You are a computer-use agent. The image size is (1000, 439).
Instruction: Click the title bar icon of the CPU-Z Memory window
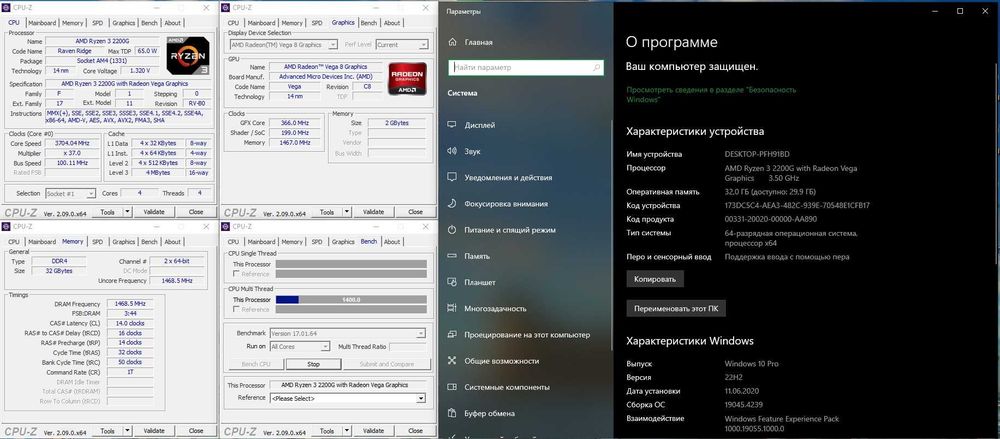tap(6, 227)
